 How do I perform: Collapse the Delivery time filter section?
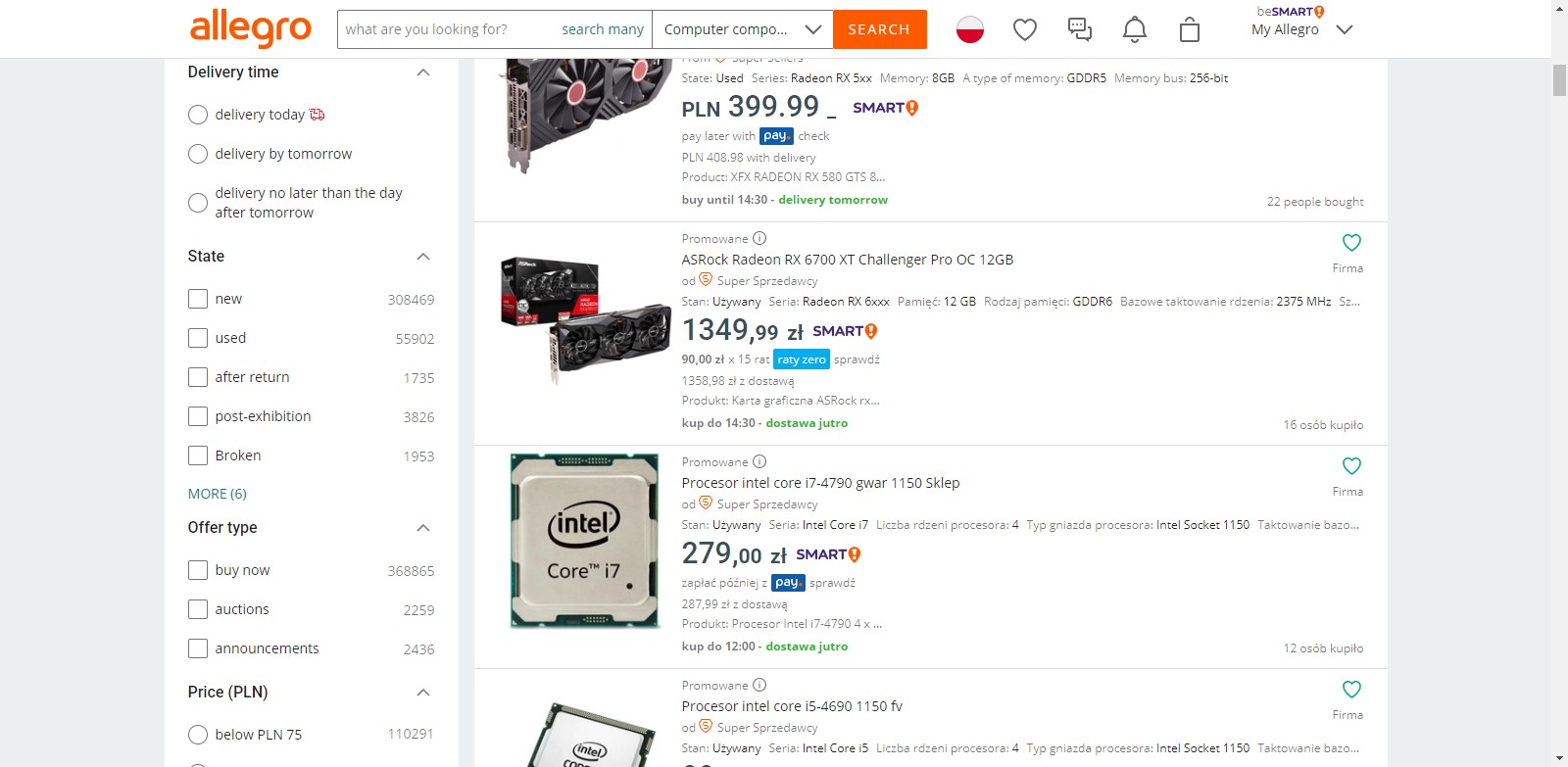[x=423, y=72]
